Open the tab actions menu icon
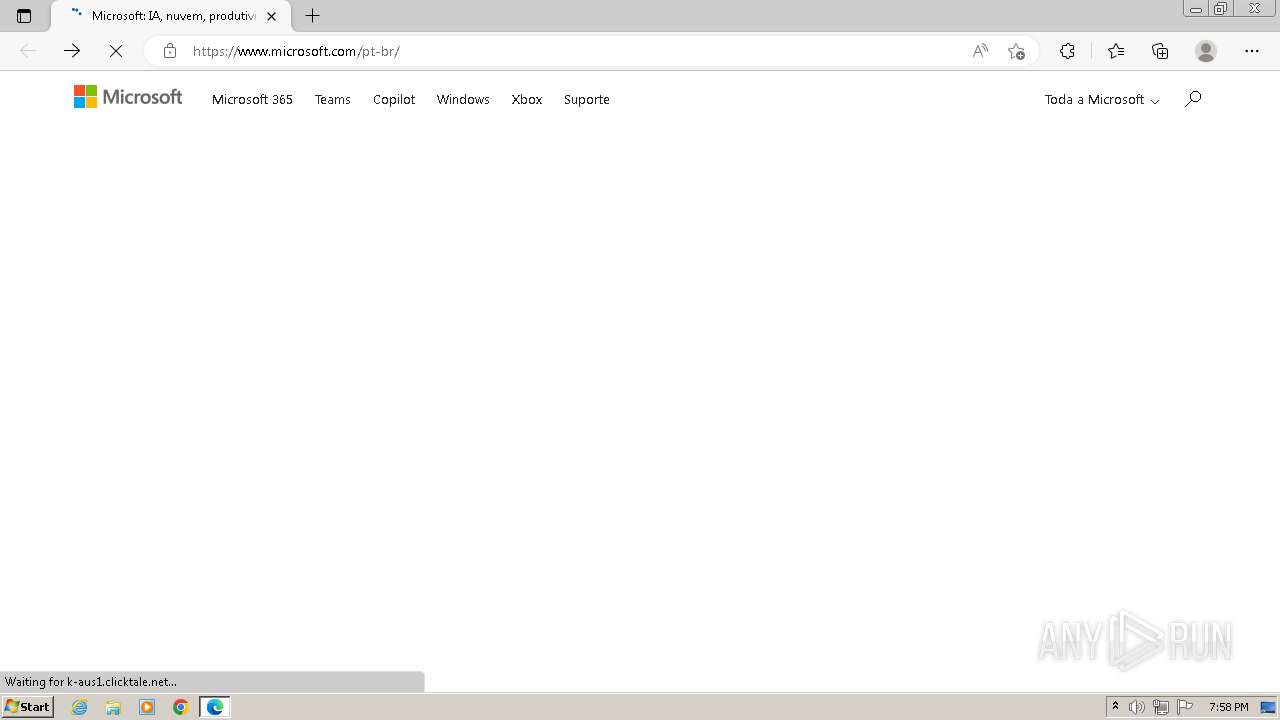The height and width of the screenshot is (720, 1280). (24, 16)
